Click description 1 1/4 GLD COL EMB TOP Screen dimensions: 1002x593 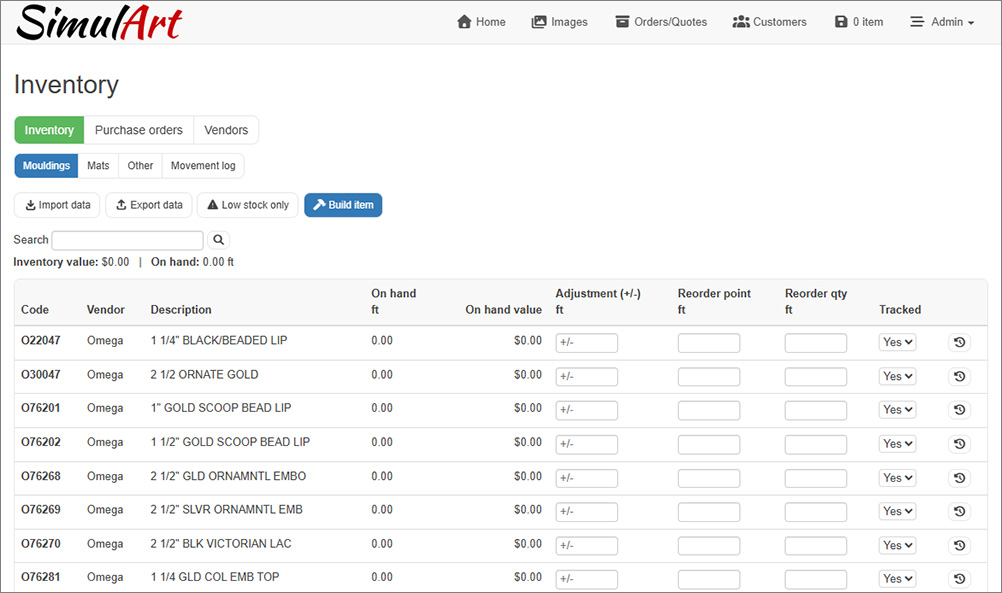[x=215, y=577]
